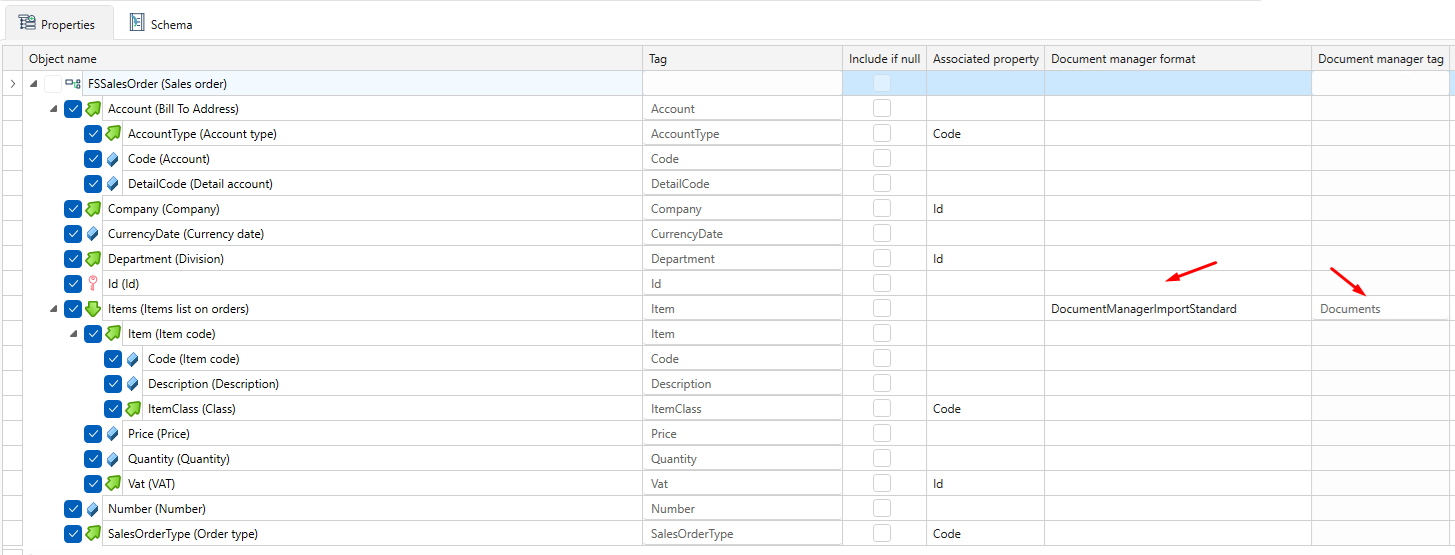The height and width of the screenshot is (555, 1455).
Task: Click the DocumentManagerImportStandard format cell
Action: pos(1178,309)
